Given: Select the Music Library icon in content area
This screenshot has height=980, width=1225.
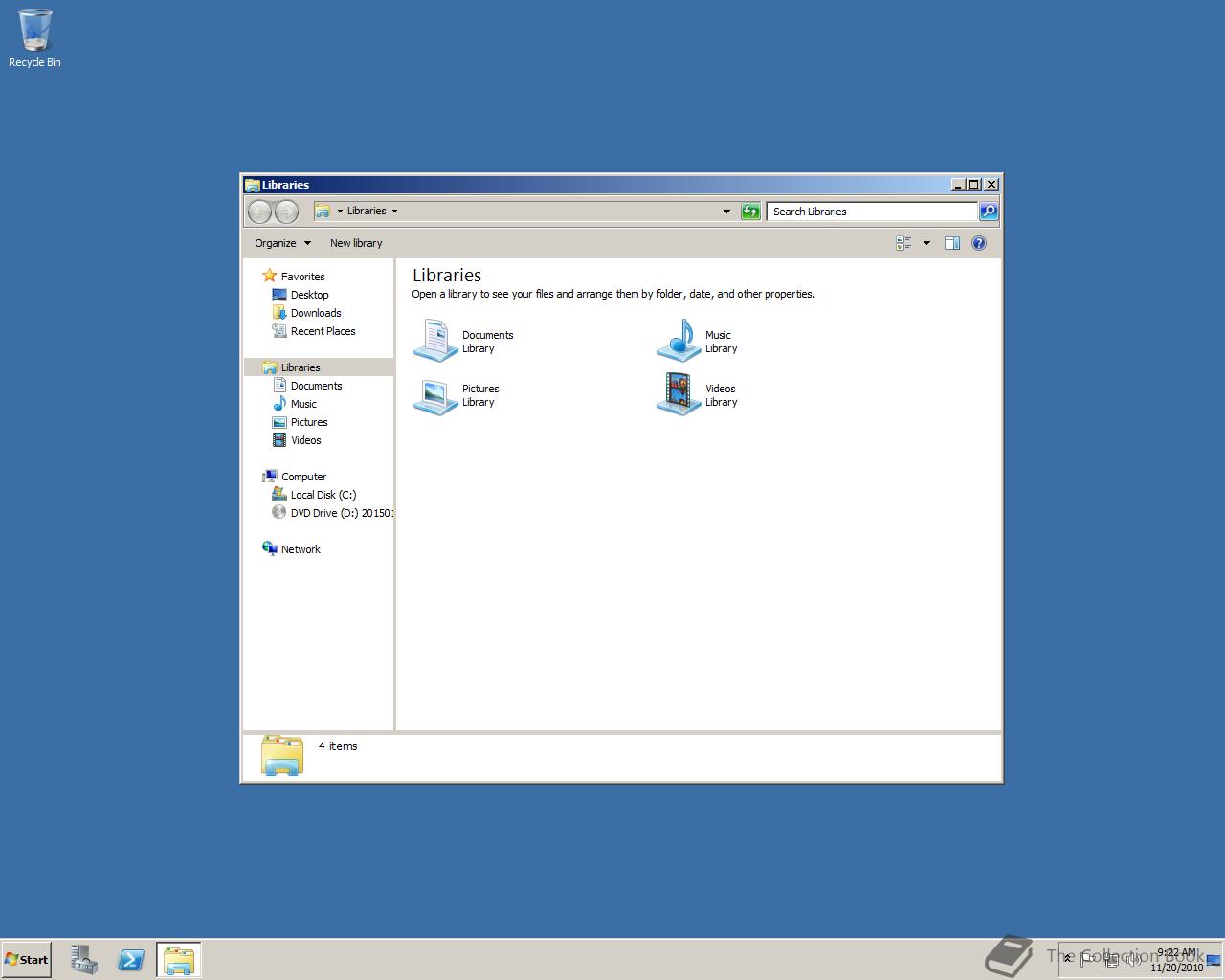Looking at the screenshot, I should [x=679, y=341].
